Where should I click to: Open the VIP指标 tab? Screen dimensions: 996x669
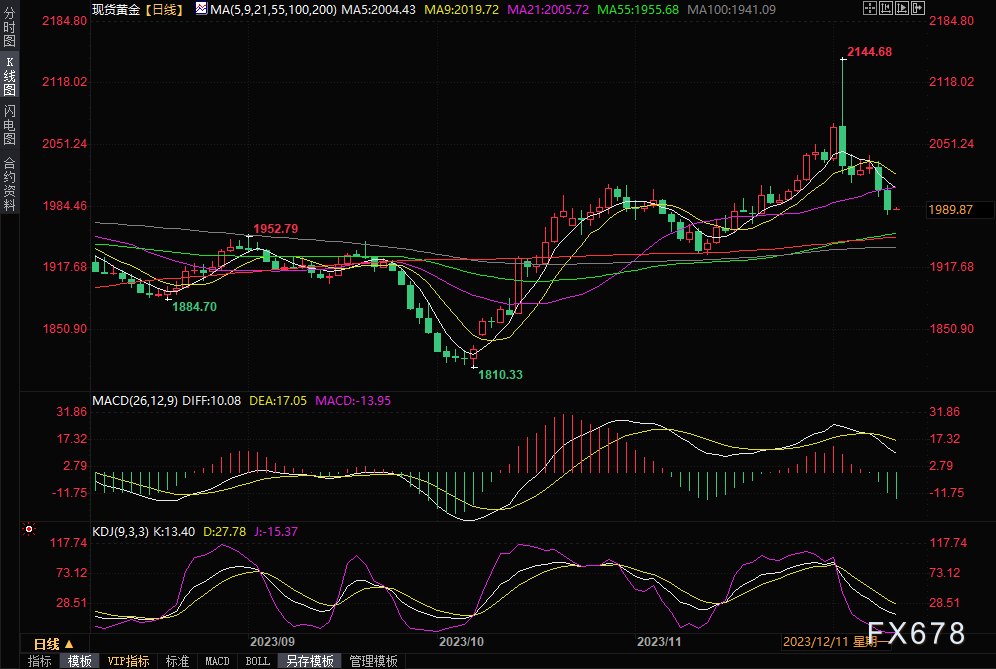pos(128,661)
